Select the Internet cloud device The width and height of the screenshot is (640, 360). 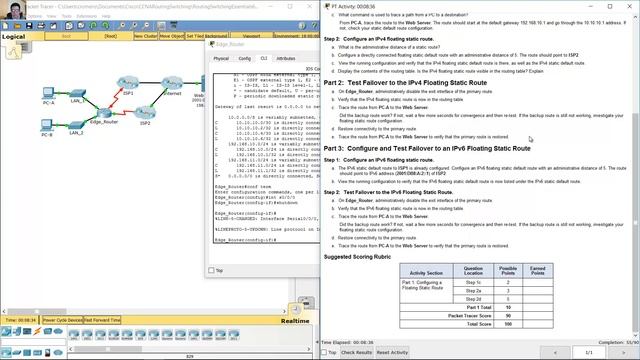(x=172, y=83)
